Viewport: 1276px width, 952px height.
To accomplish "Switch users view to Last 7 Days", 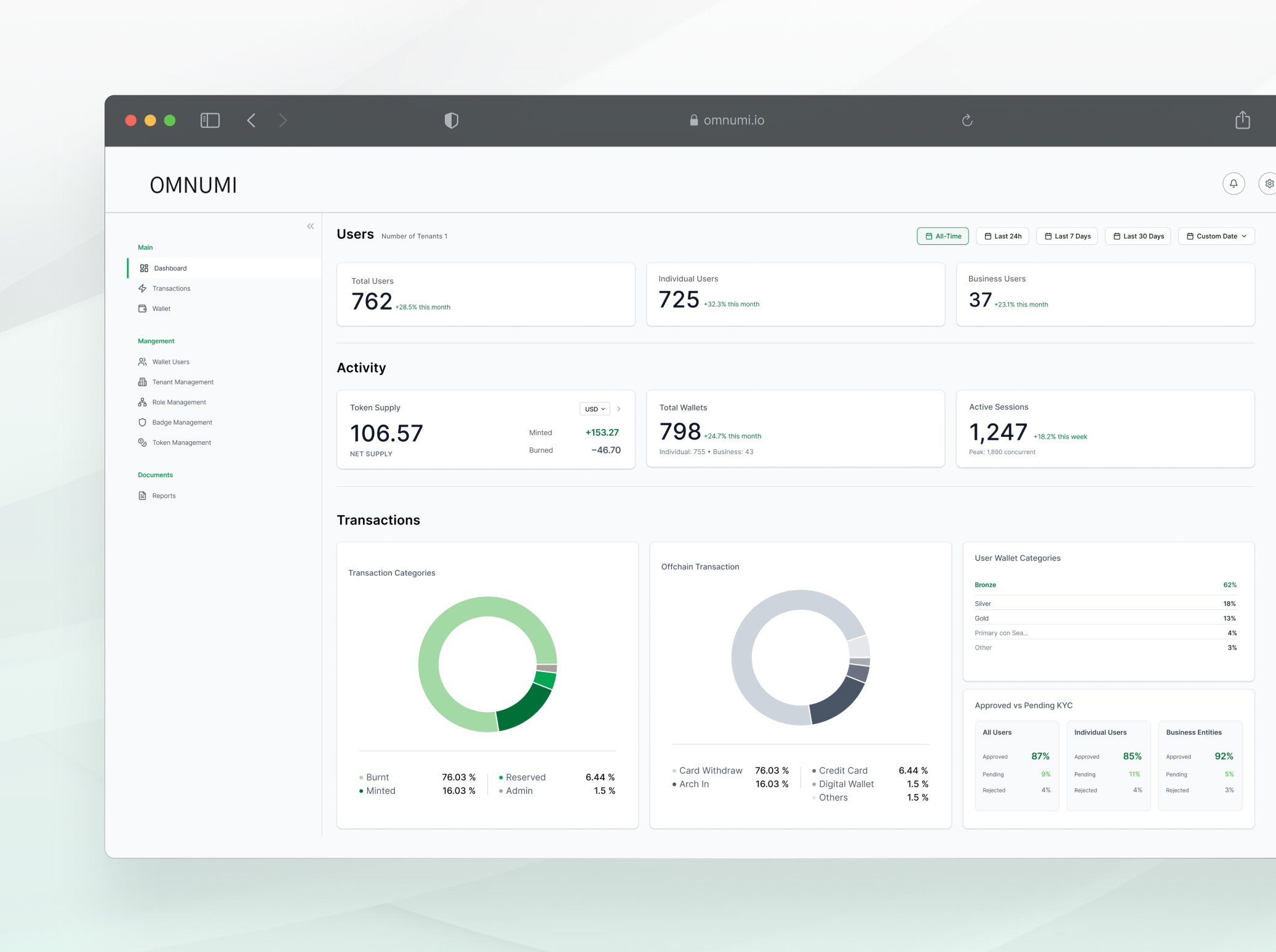I will 1067,236.
